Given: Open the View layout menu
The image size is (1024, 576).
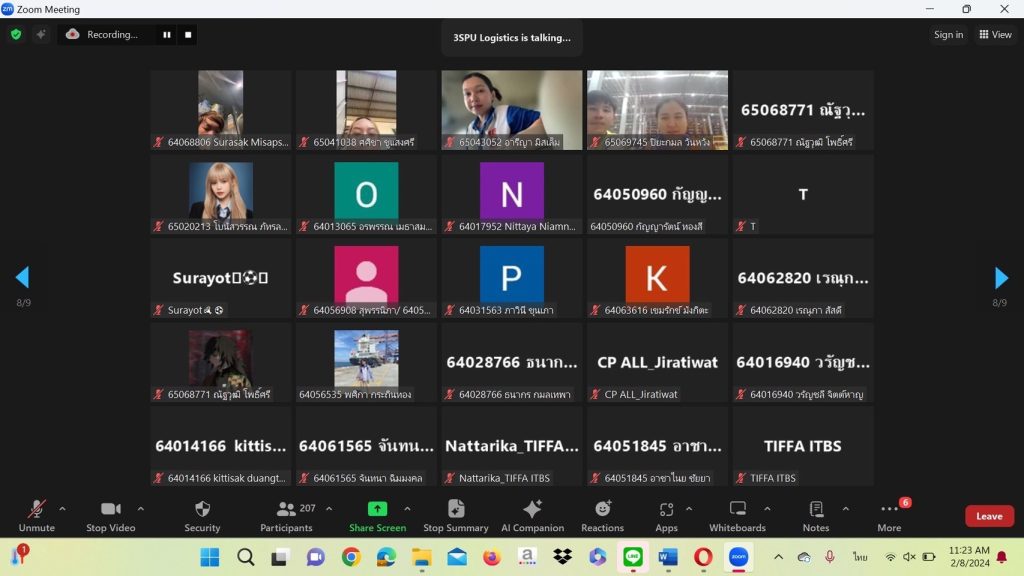Looking at the screenshot, I should (995, 35).
